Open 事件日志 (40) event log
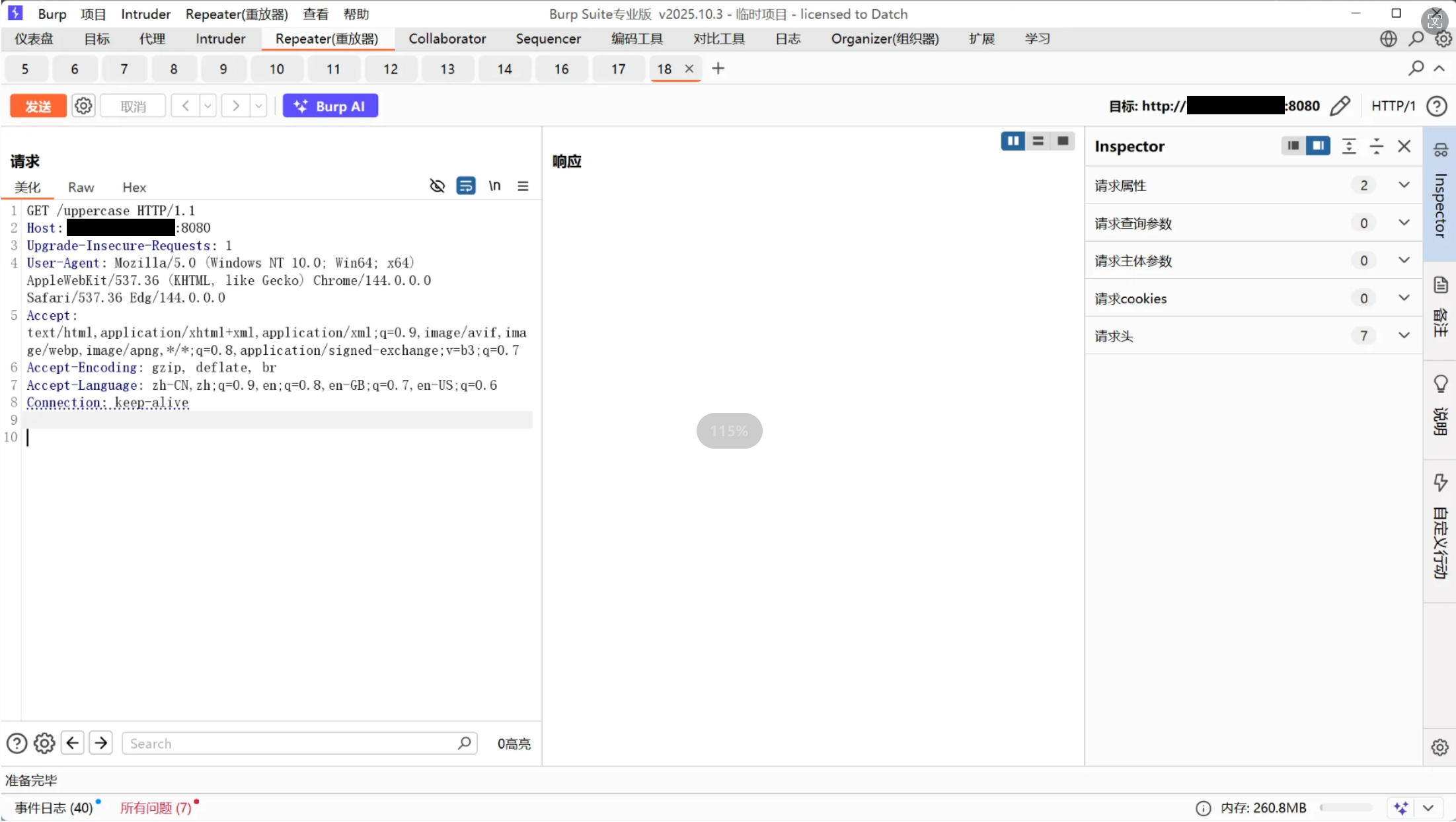The width and height of the screenshot is (1456, 822). pos(54,807)
